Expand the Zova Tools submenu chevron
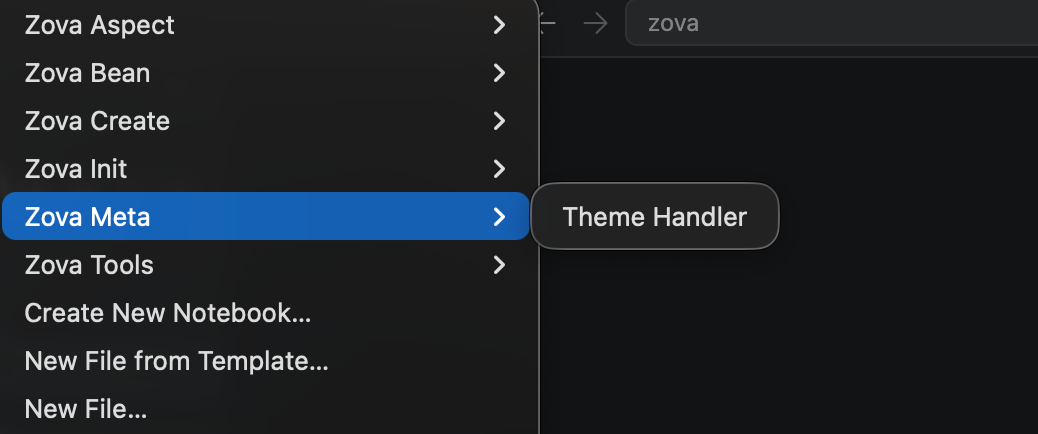The image size is (1038, 434). (x=499, y=265)
